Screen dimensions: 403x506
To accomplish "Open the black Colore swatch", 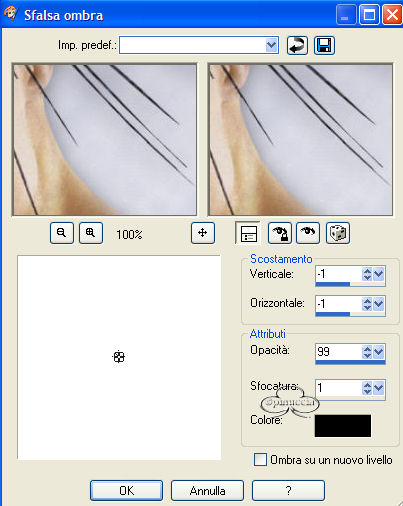I will click(343, 426).
